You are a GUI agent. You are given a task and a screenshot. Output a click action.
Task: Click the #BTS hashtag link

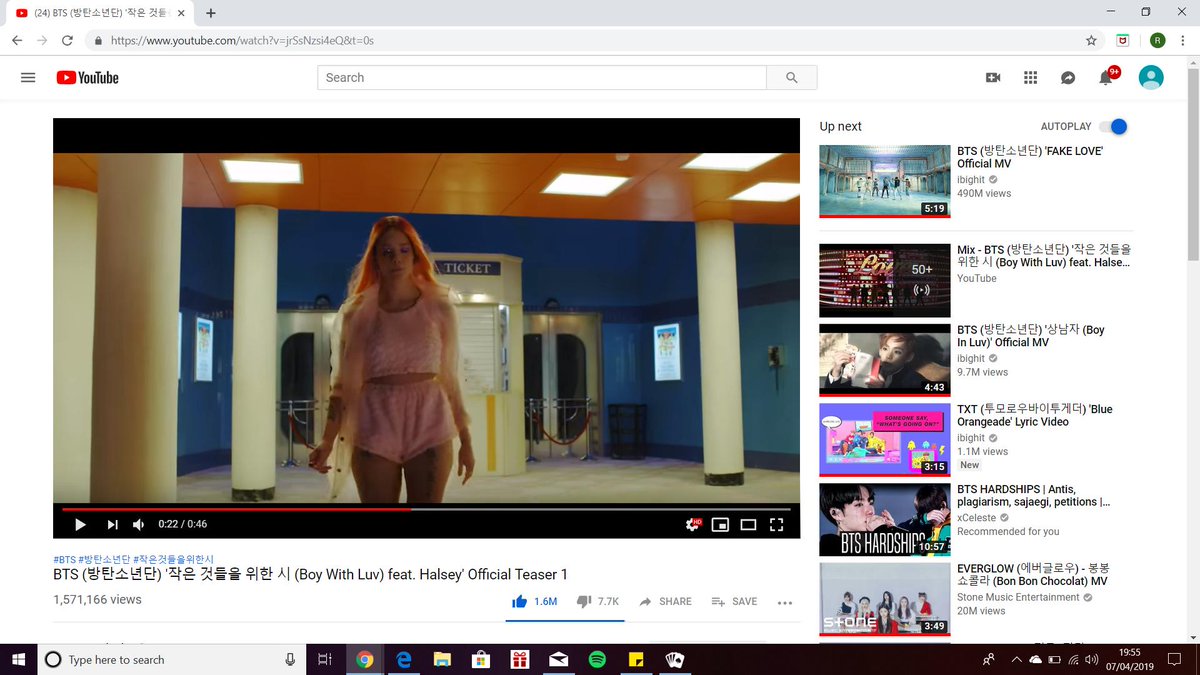click(64, 560)
